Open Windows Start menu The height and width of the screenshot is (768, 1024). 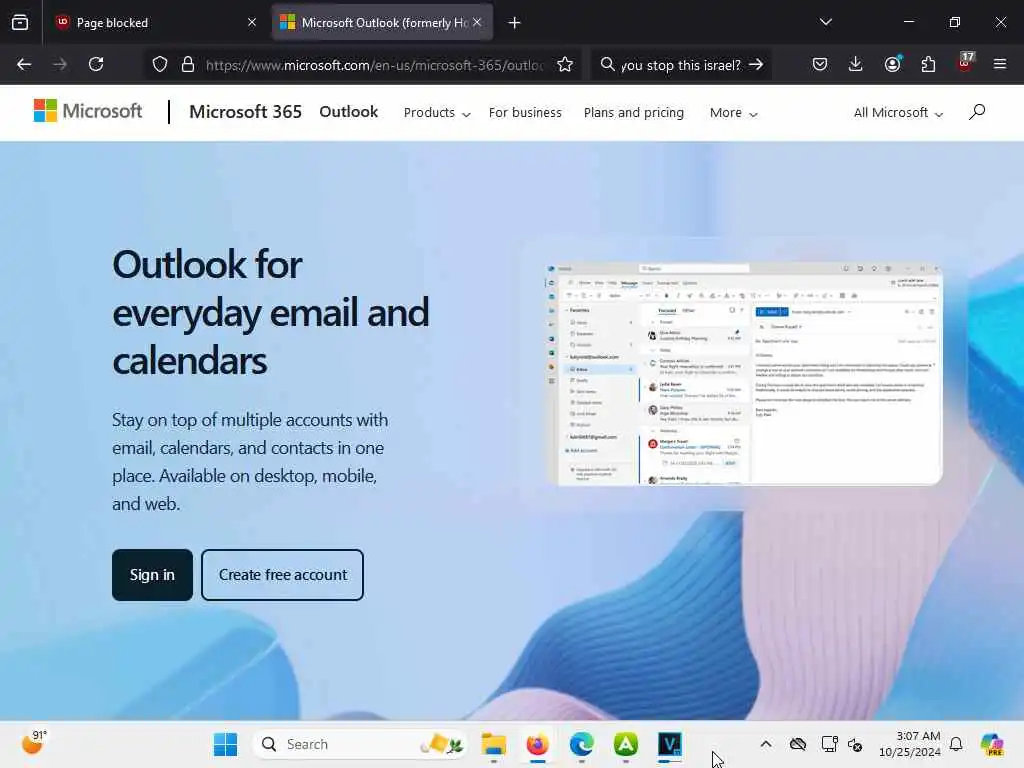(x=226, y=744)
